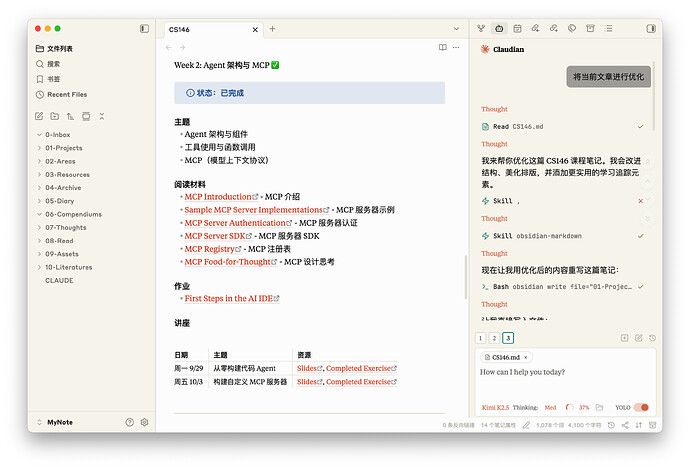This screenshot has width=690, height=468.
Task: Toggle the YOLO mode switch
Action: [x=642, y=407]
